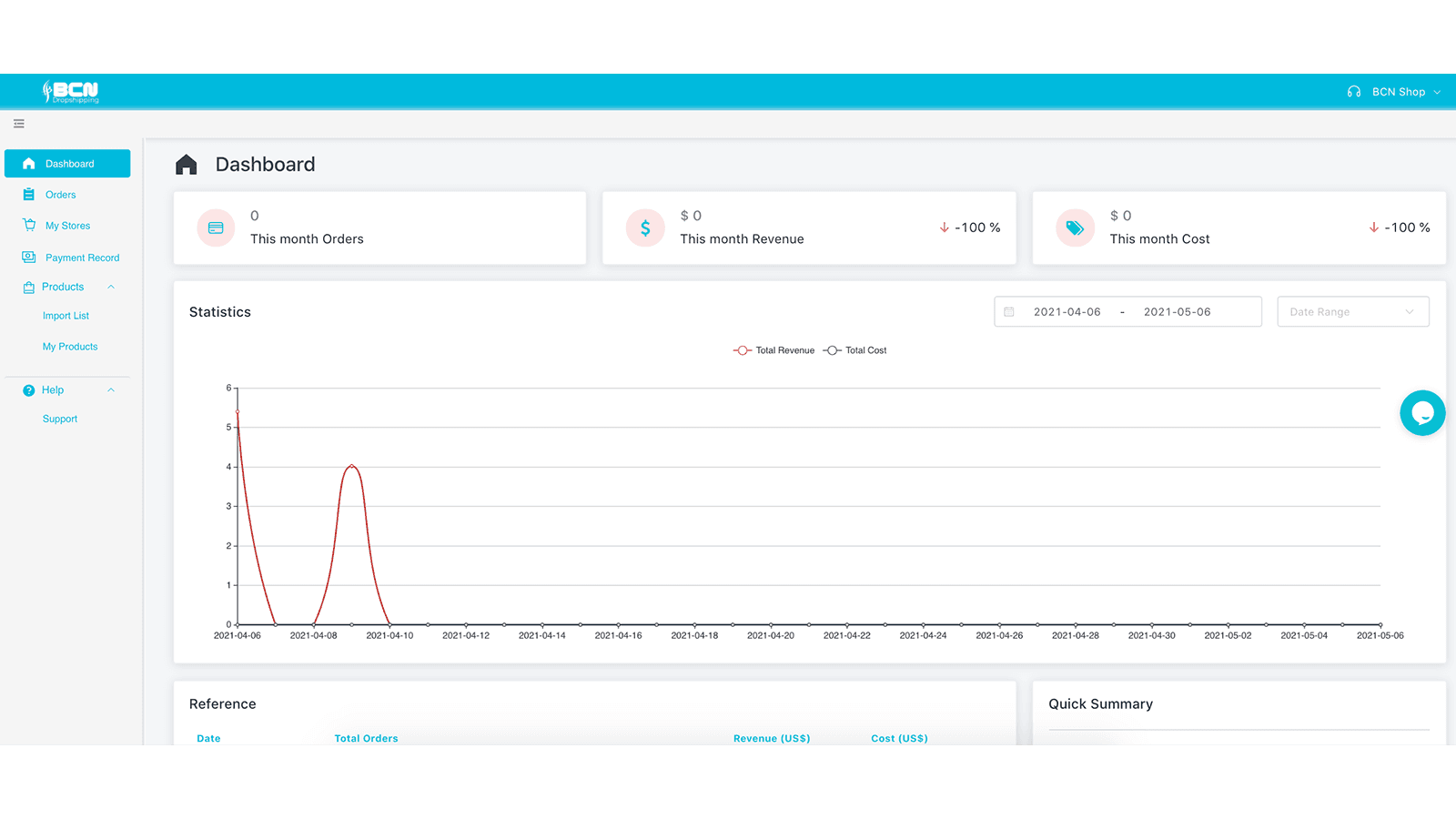The height and width of the screenshot is (819, 1456).
Task: Open My Stores via its shopping bag icon
Action: coord(29,225)
